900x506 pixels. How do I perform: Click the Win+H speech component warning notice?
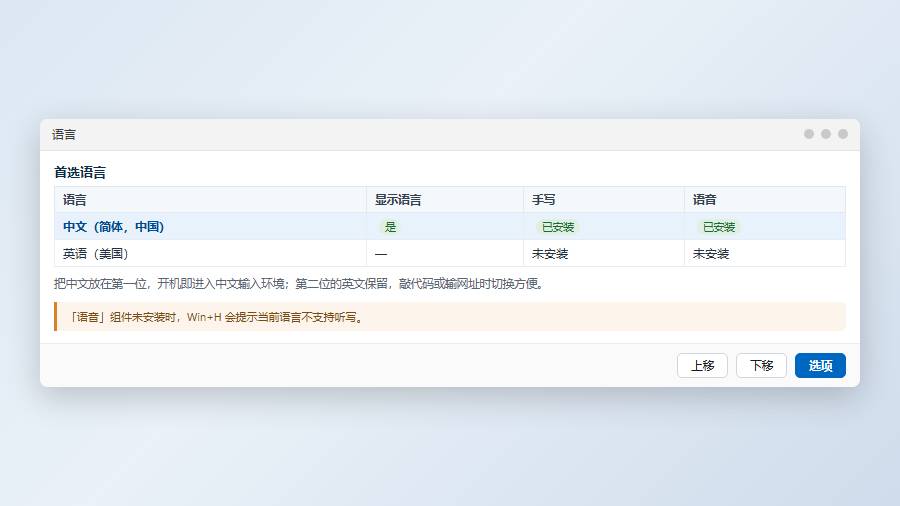coord(449,317)
